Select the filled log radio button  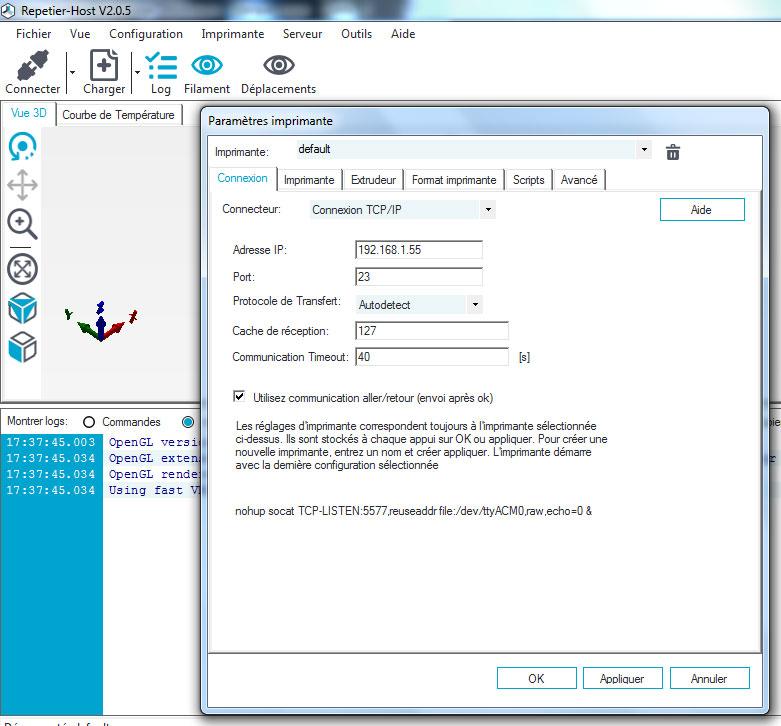click(x=188, y=422)
